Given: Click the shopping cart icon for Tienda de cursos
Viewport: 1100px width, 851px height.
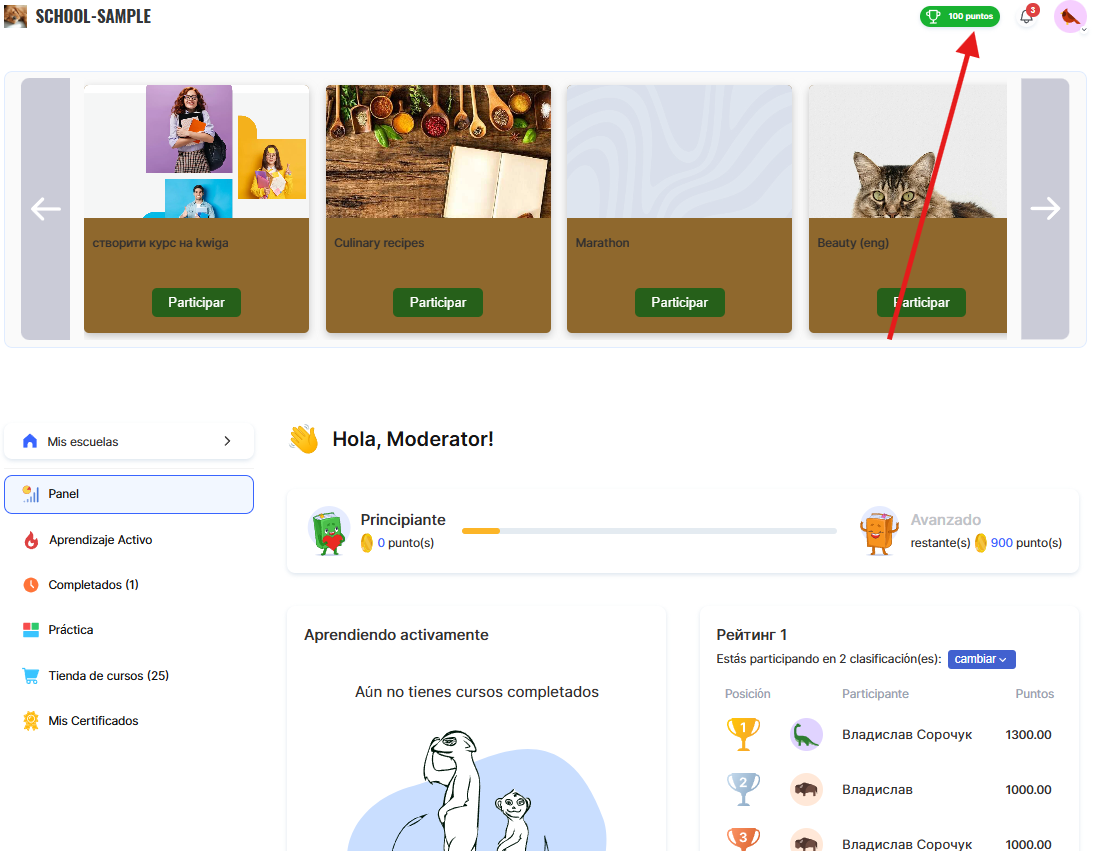Looking at the screenshot, I should coord(31,675).
